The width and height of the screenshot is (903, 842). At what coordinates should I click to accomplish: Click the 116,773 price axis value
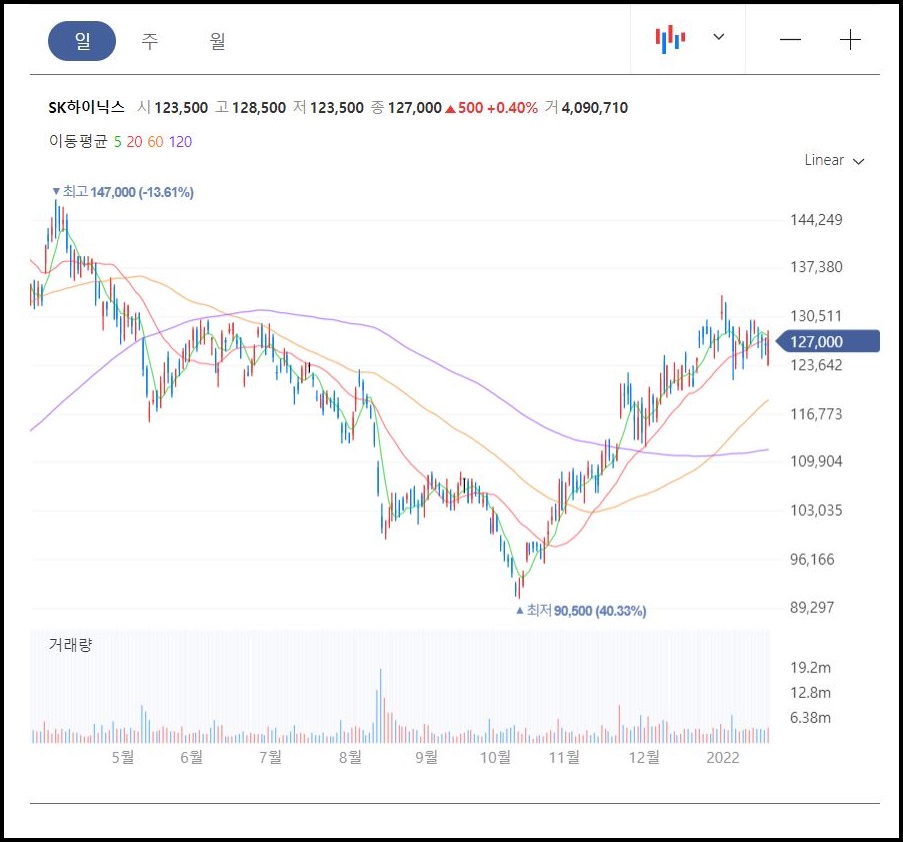(x=816, y=414)
